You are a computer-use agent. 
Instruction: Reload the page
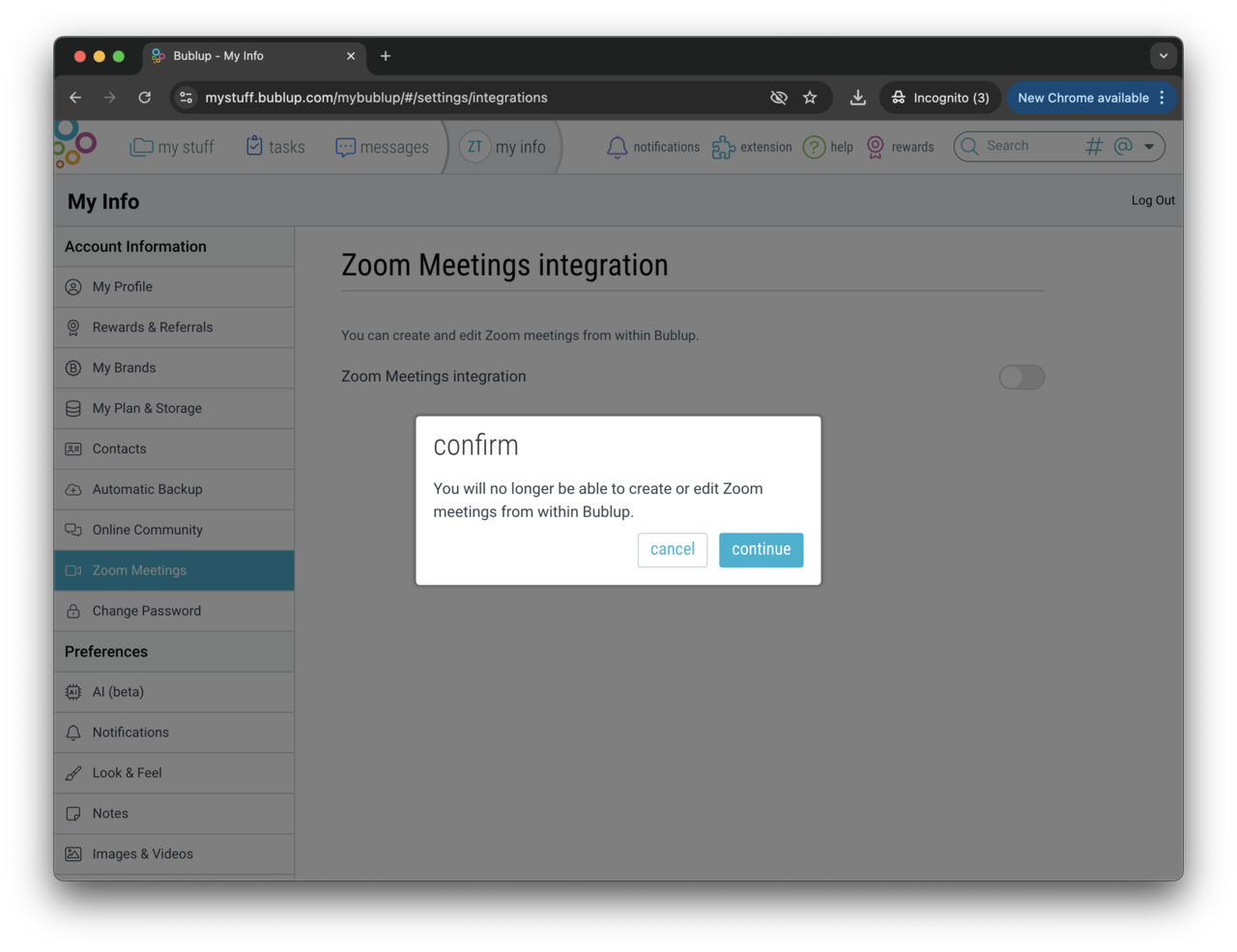(x=145, y=98)
